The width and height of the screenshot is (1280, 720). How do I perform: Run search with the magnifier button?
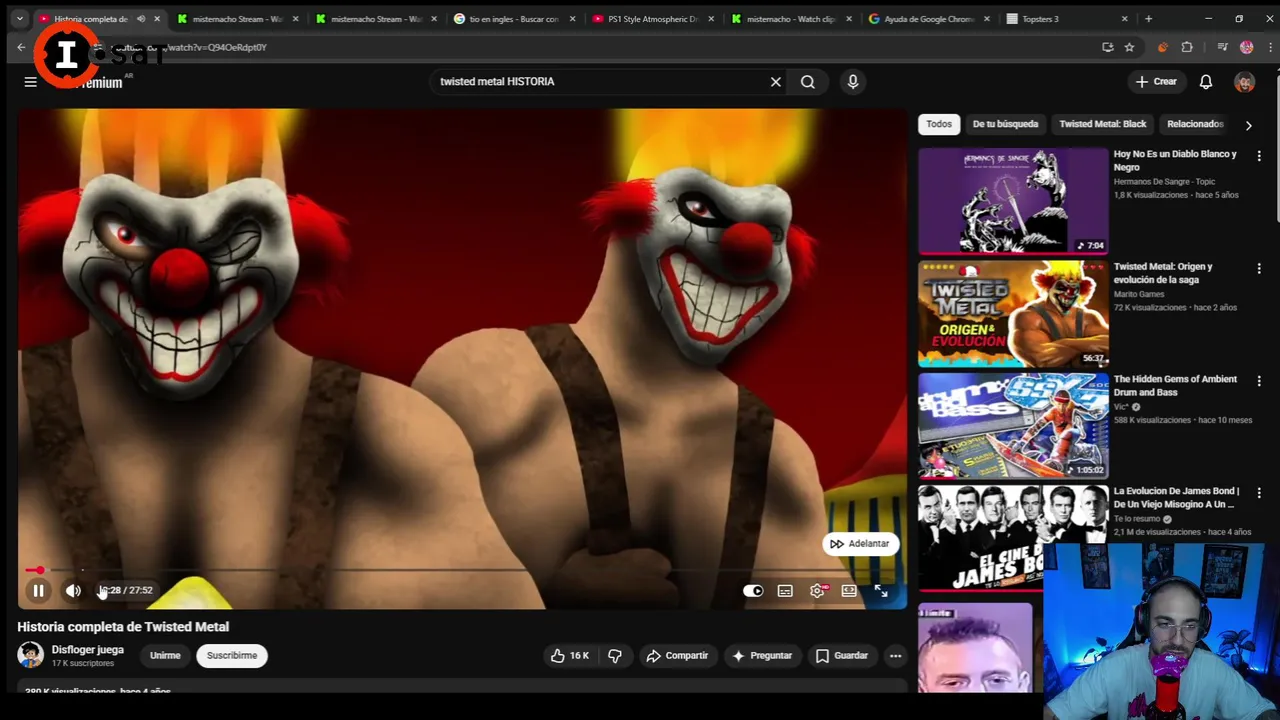click(808, 82)
